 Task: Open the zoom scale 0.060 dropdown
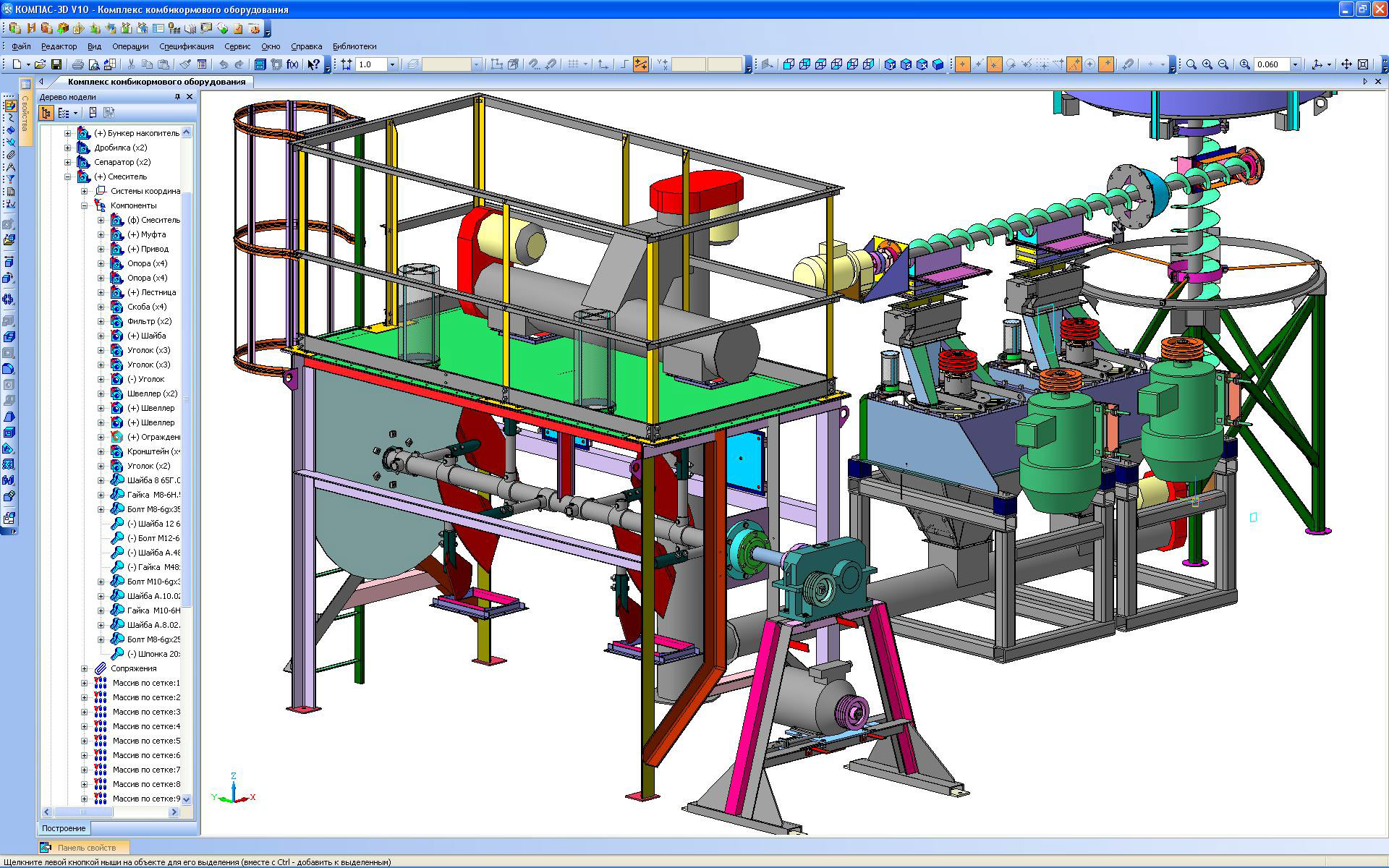tap(1295, 64)
